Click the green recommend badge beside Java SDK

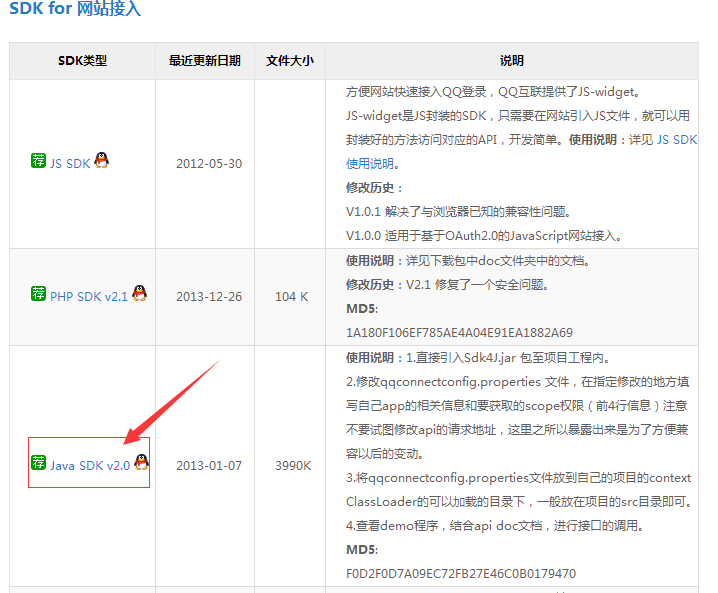[x=38, y=462]
